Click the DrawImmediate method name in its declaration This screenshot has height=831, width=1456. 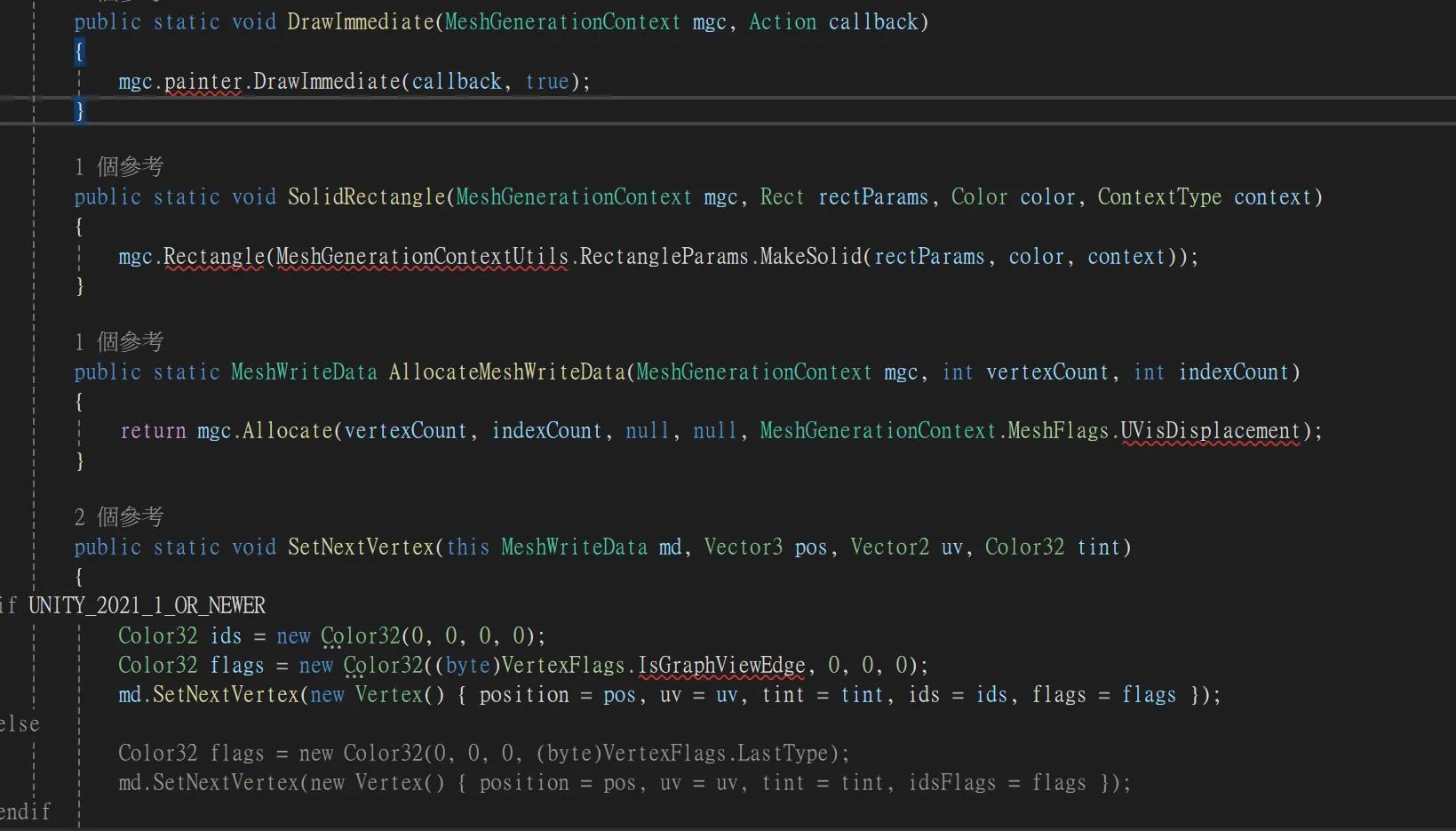(361, 22)
